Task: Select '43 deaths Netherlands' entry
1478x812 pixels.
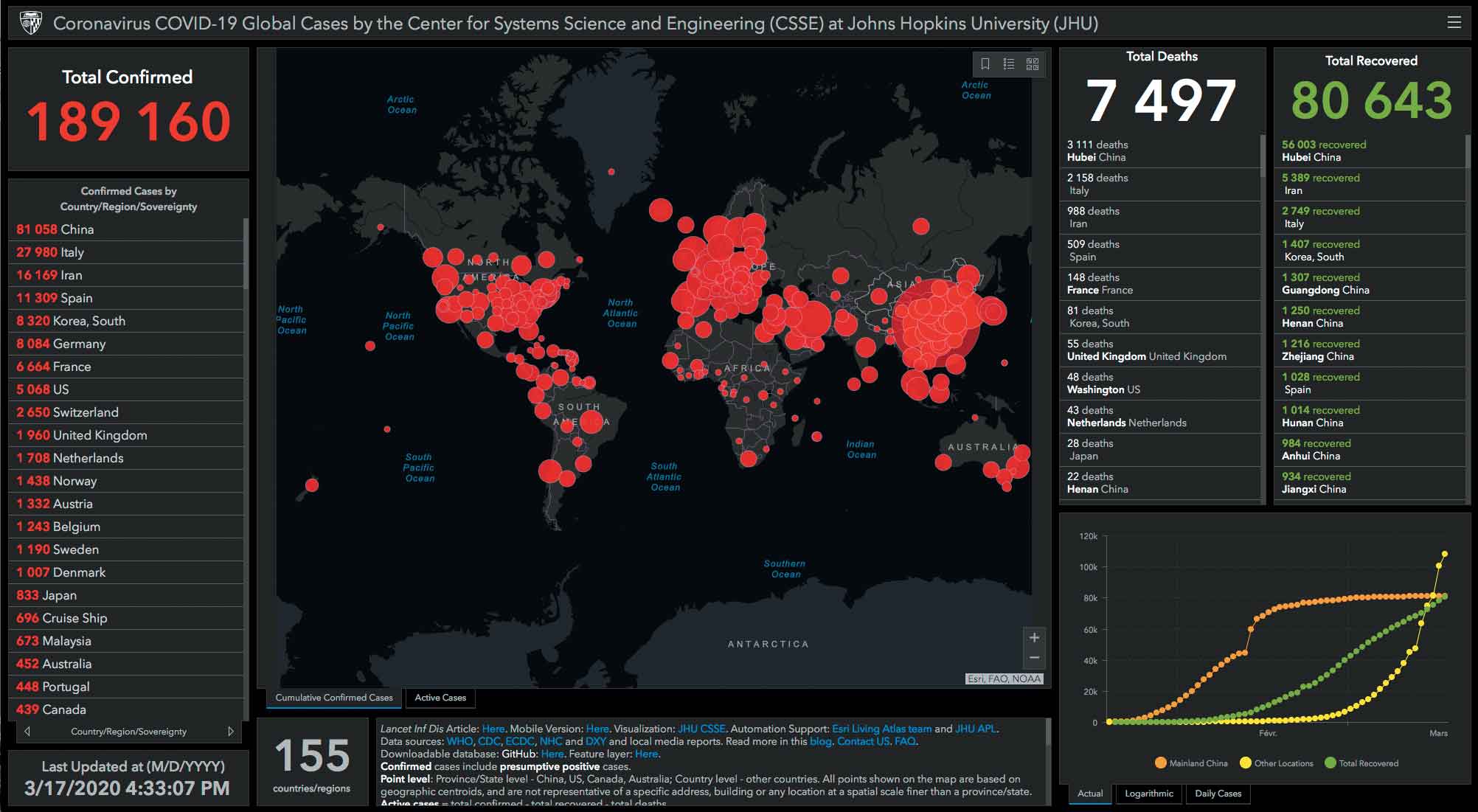Action: click(1160, 417)
